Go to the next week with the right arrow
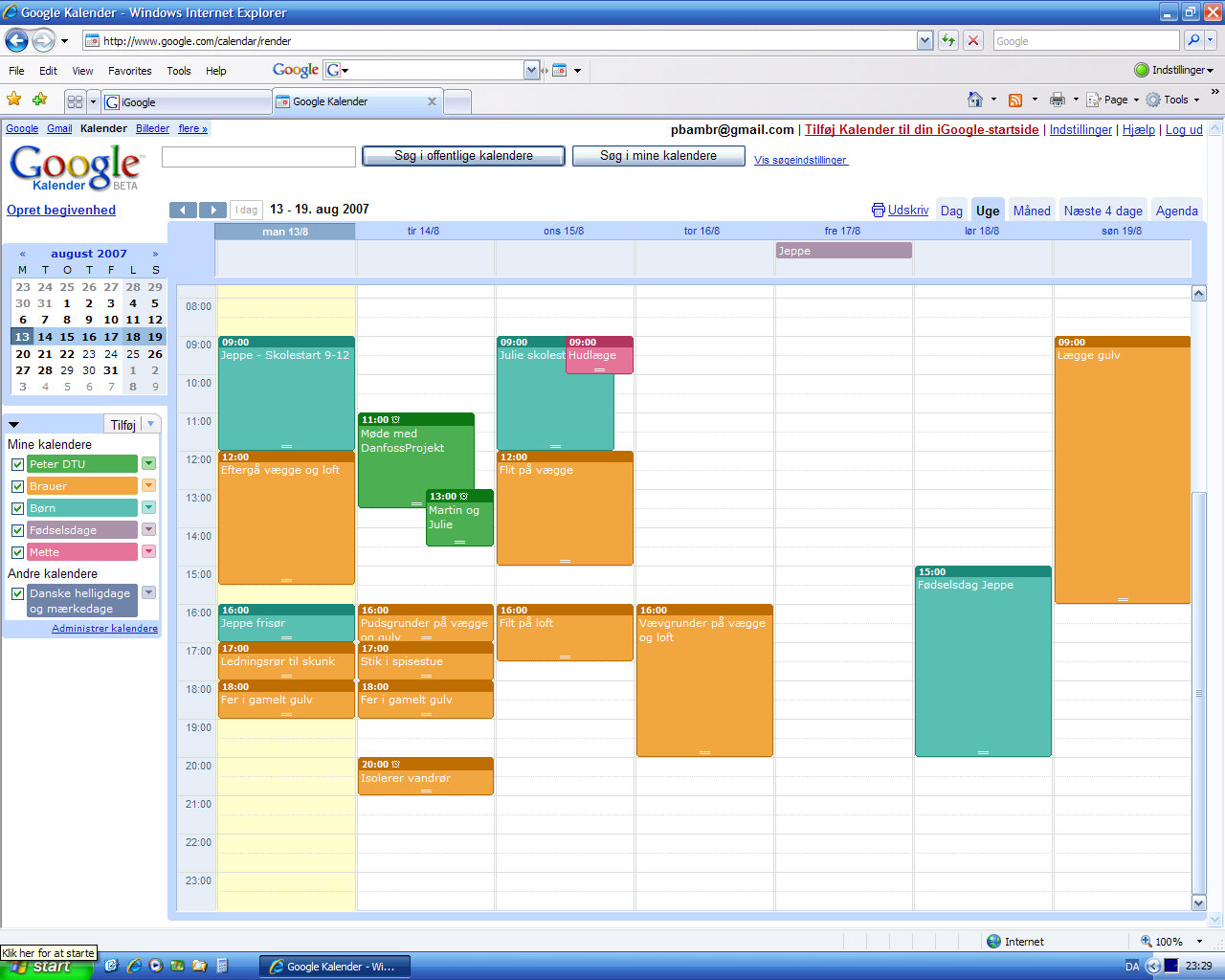Image resolution: width=1225 pixels, height=980 pixels. click(212, 210)
